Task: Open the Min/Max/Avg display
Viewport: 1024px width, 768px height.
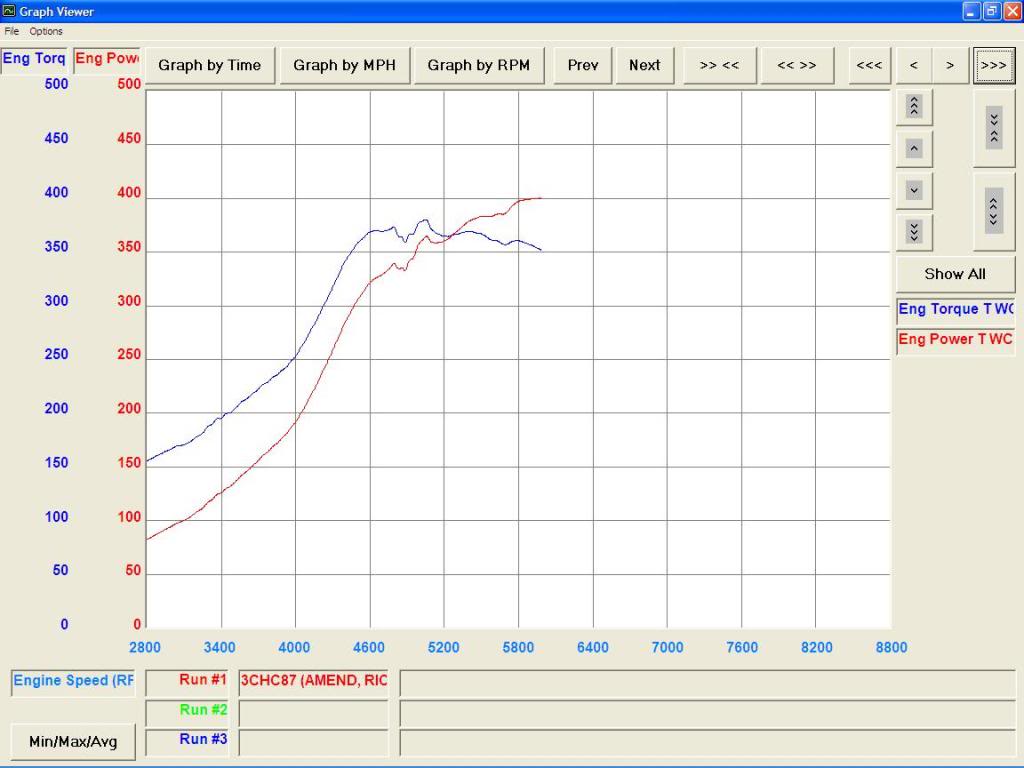Action: pyautogui.click(x=71, y=741)
